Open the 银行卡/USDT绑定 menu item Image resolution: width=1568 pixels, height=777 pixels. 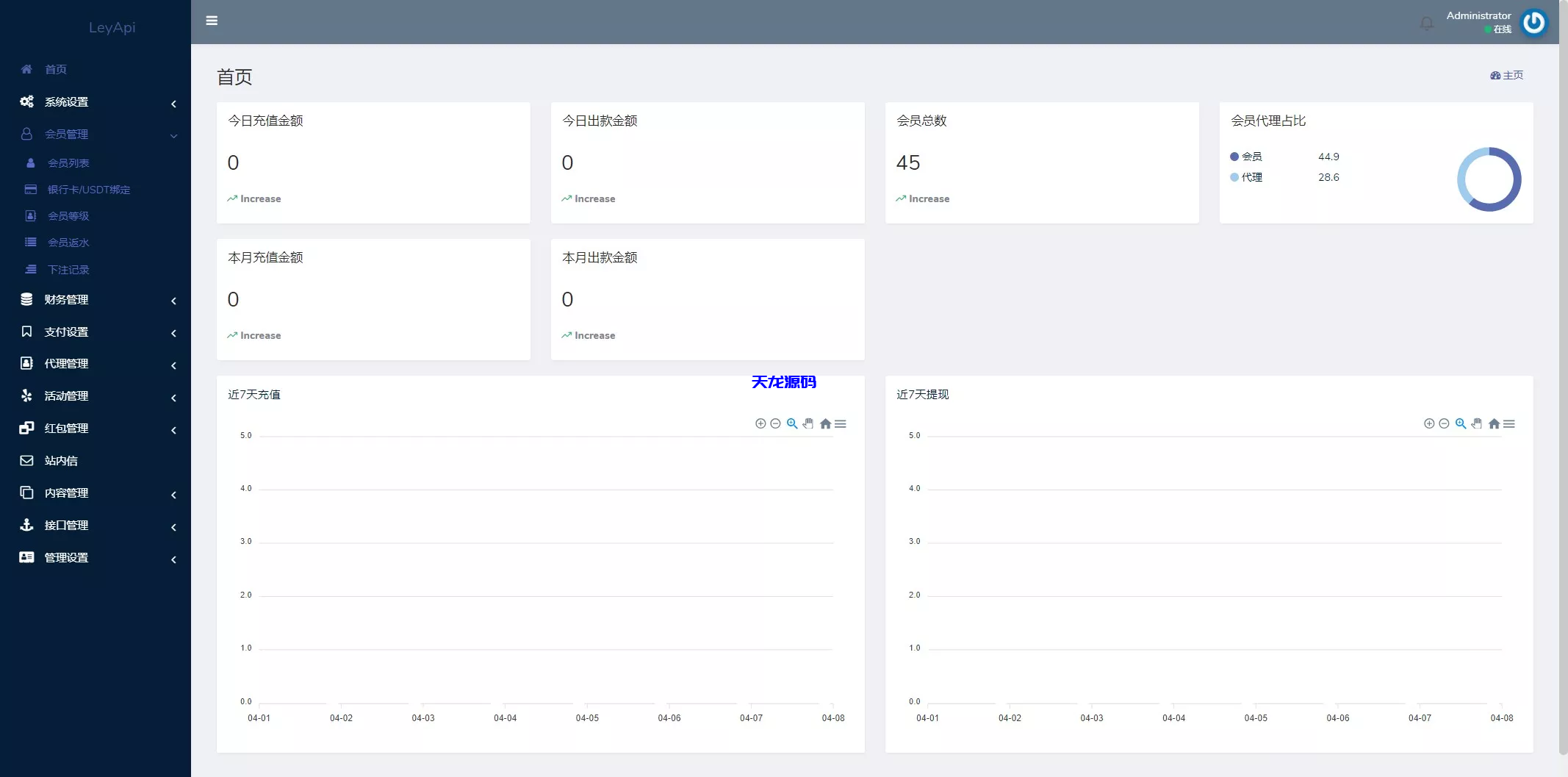point(88,189)
